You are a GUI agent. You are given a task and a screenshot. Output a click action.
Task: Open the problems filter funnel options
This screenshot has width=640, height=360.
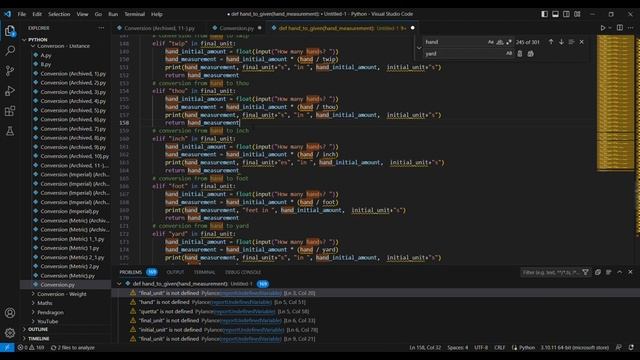pyautogui.click(x=585, y=272)
